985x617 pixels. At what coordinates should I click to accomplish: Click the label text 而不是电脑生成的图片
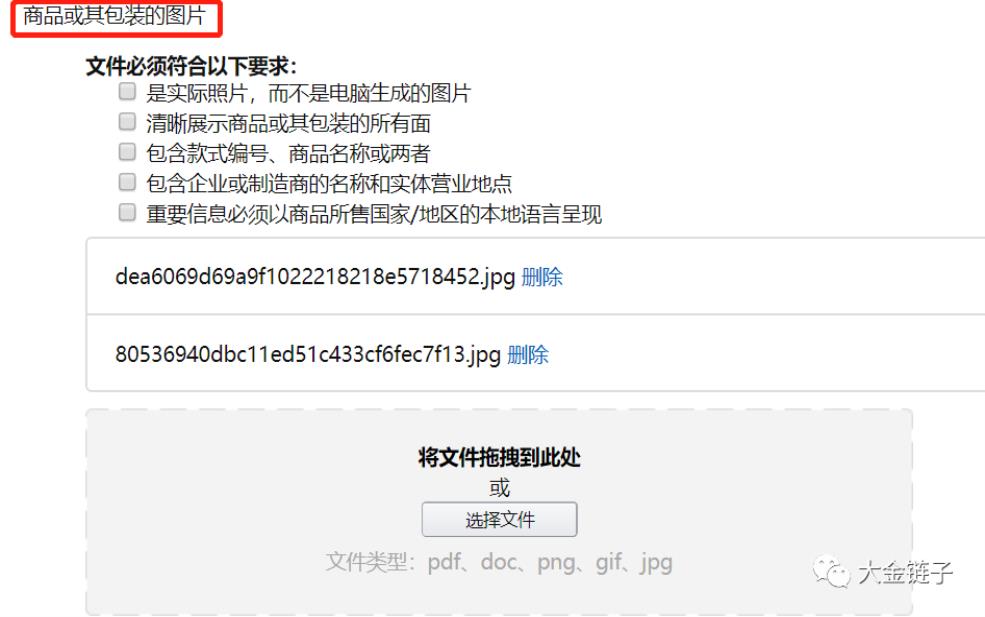coord(369,93)
